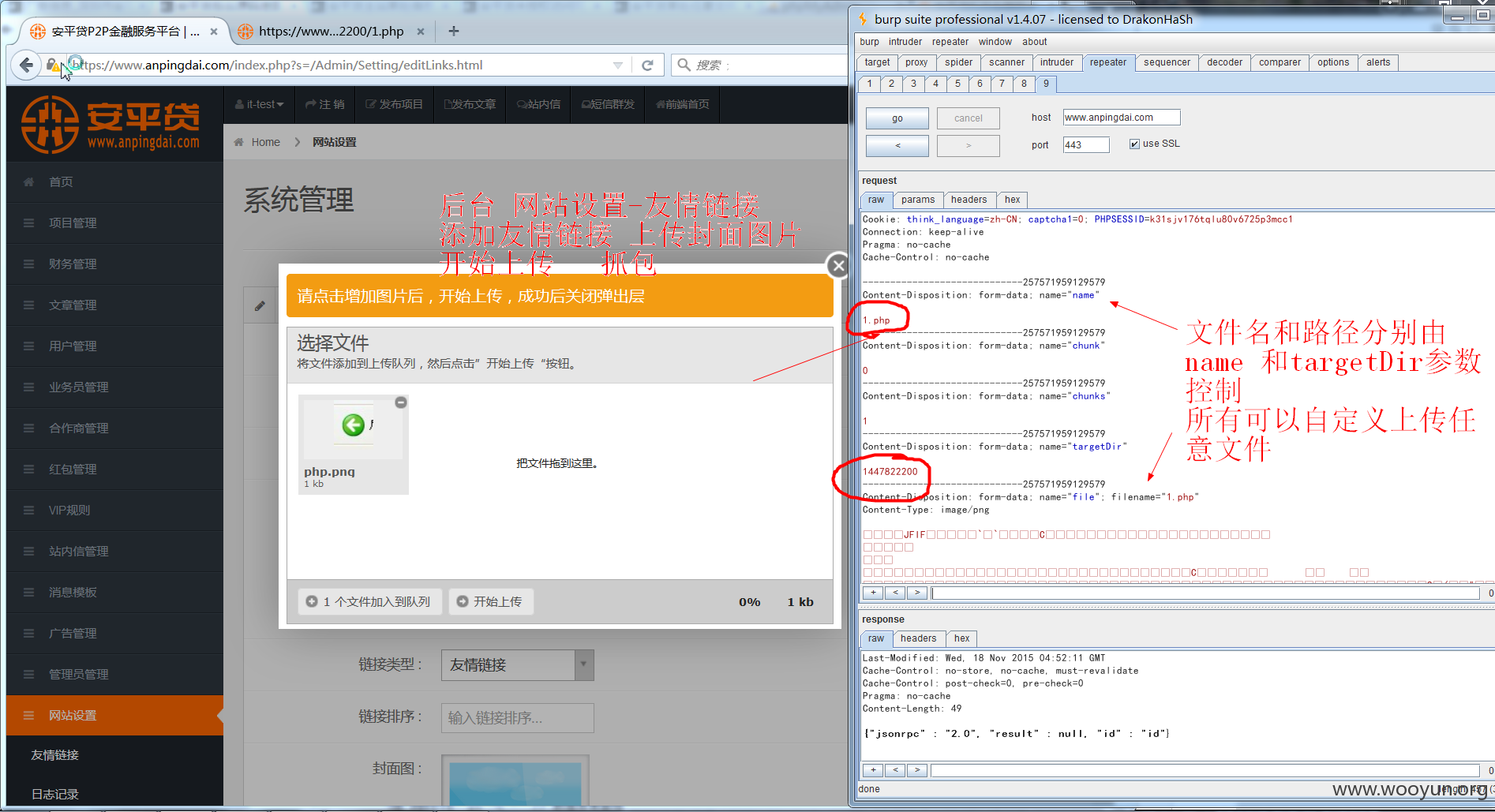Click response search field in Burp
Image resolution: width=1495 pixels, height=812 pixels.
pos(1205,770)
